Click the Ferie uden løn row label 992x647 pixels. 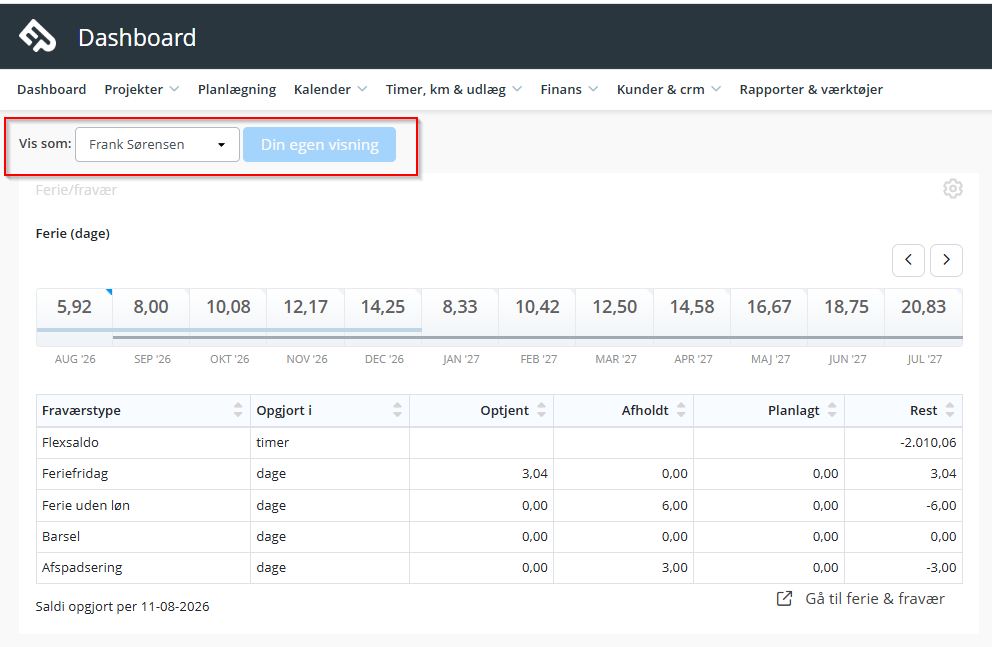pos(85,505)
